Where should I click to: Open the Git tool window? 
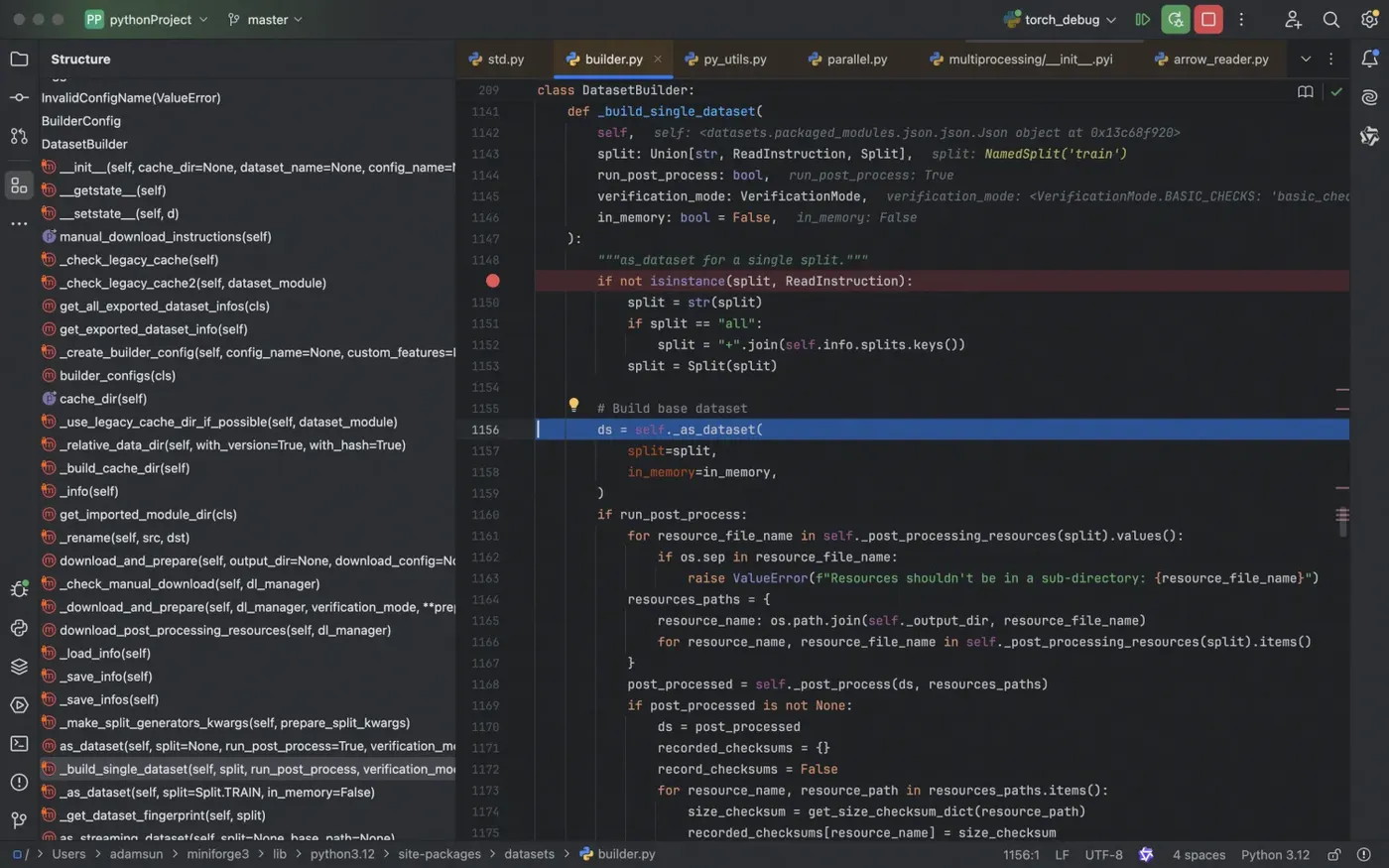19,820
